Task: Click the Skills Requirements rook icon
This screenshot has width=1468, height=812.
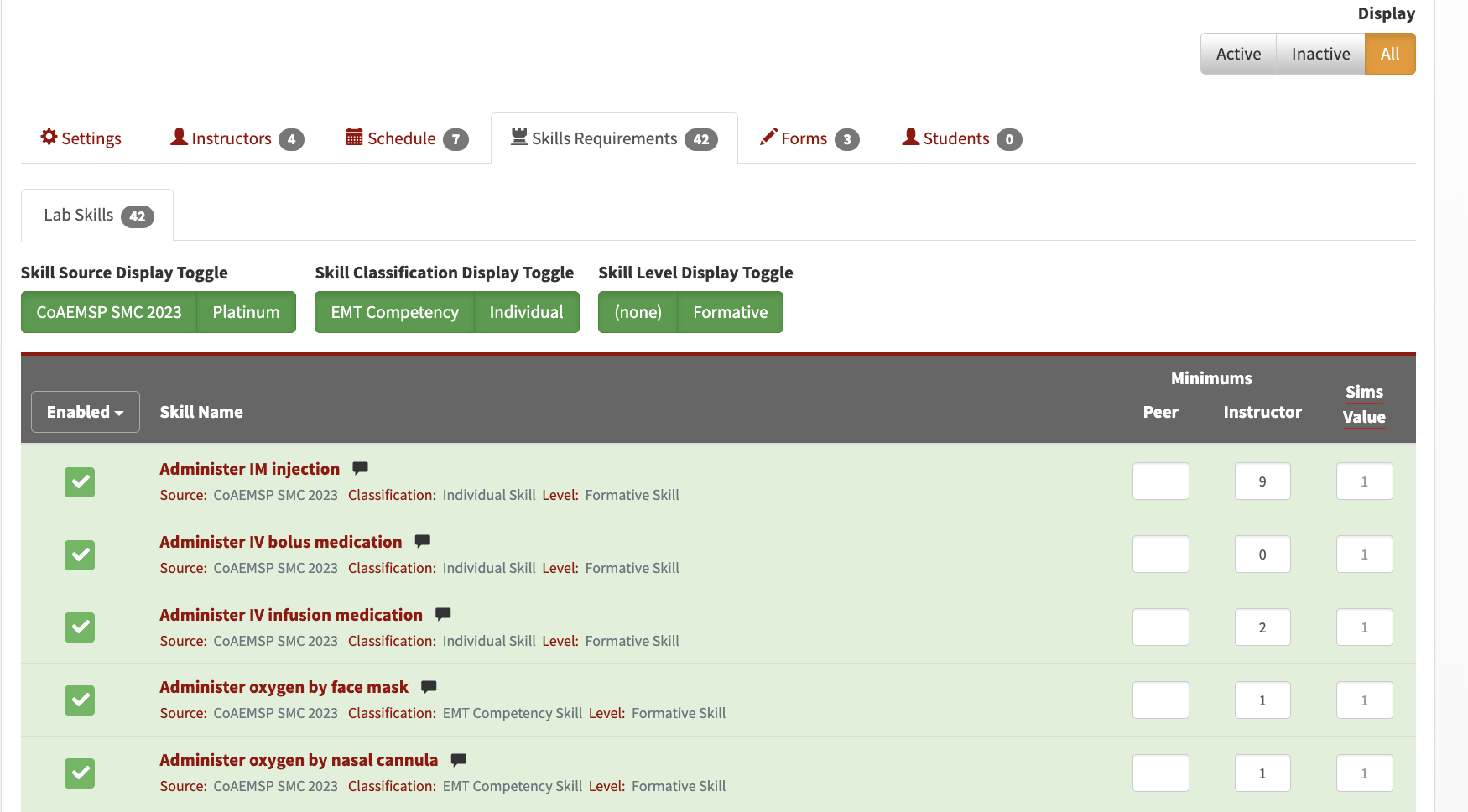Action: point(519,136)
